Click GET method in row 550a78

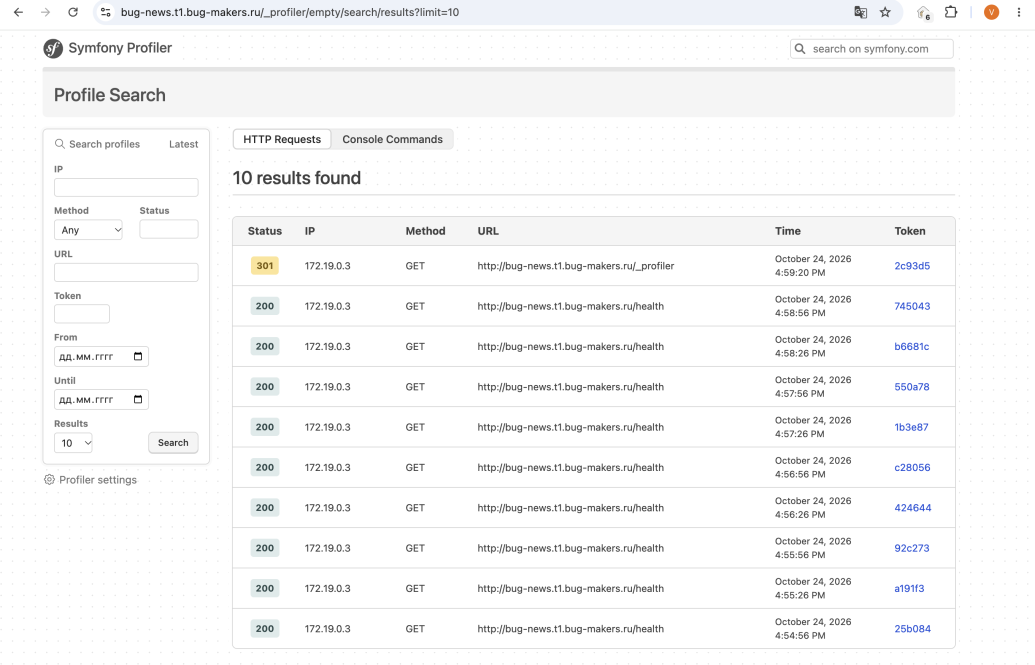415,386
